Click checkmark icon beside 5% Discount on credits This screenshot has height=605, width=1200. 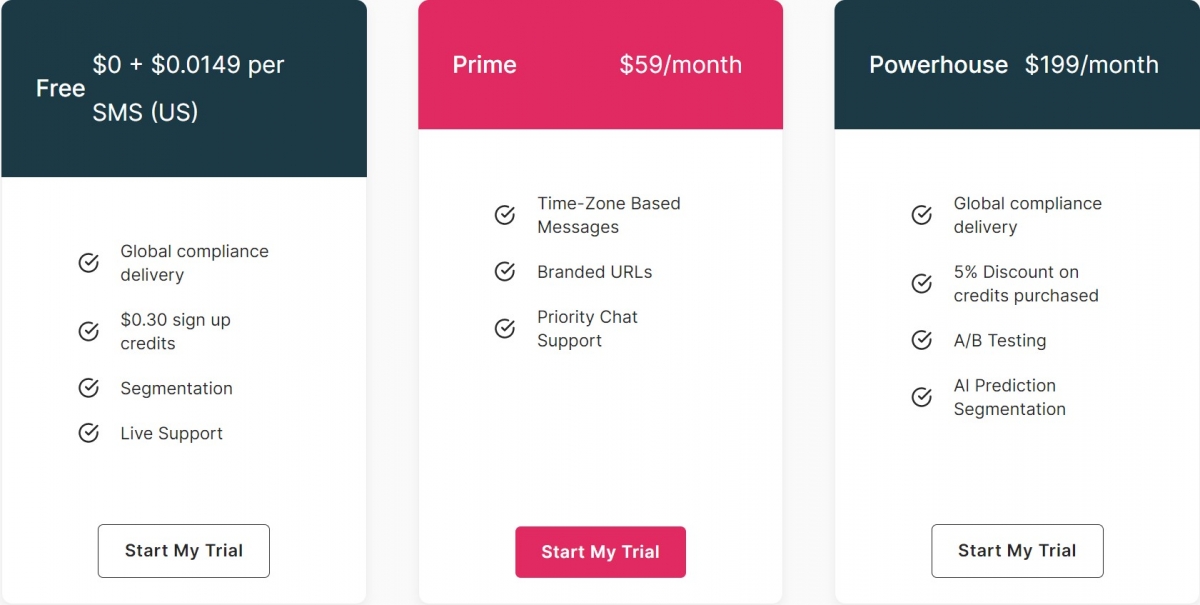pos(922,284)
